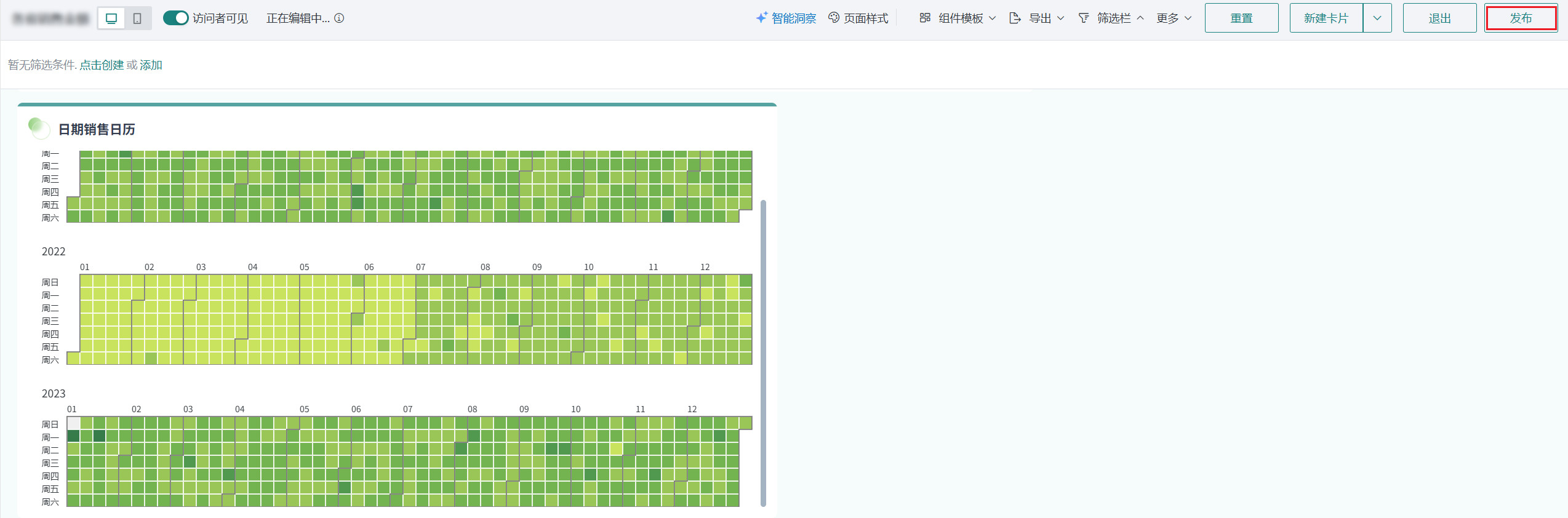Viewport: 1568px width, 518px height.
Task: Toggle the 访问者可见 switch
Action: [x=175, y=18]
